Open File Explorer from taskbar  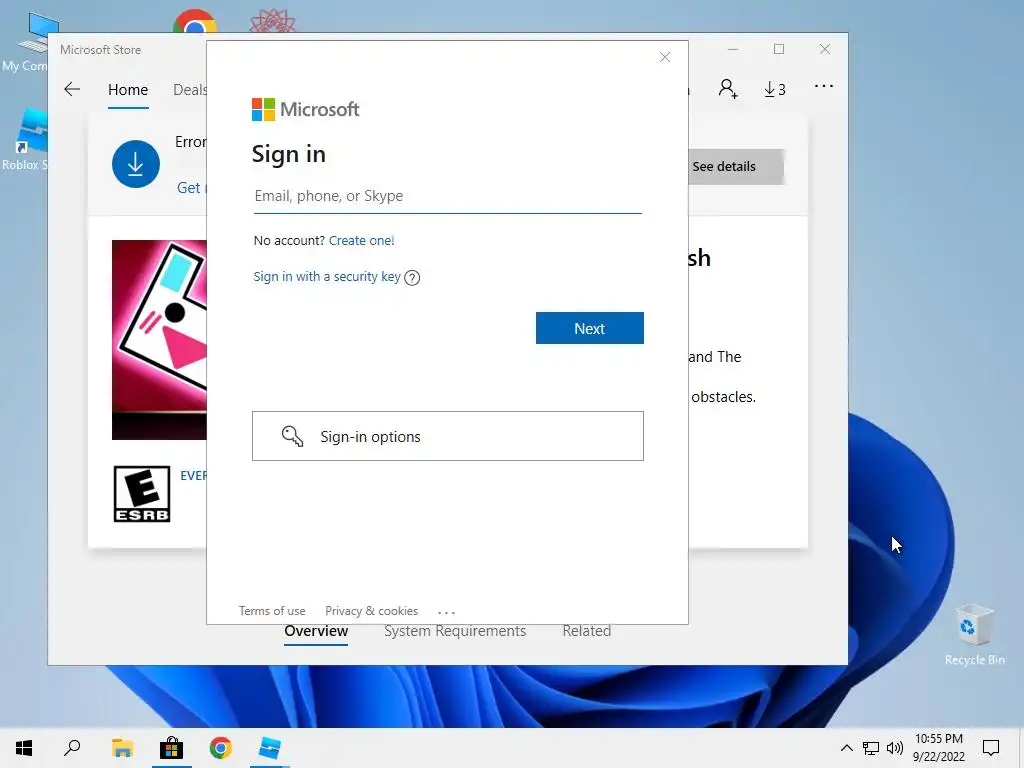coord(122,748)
